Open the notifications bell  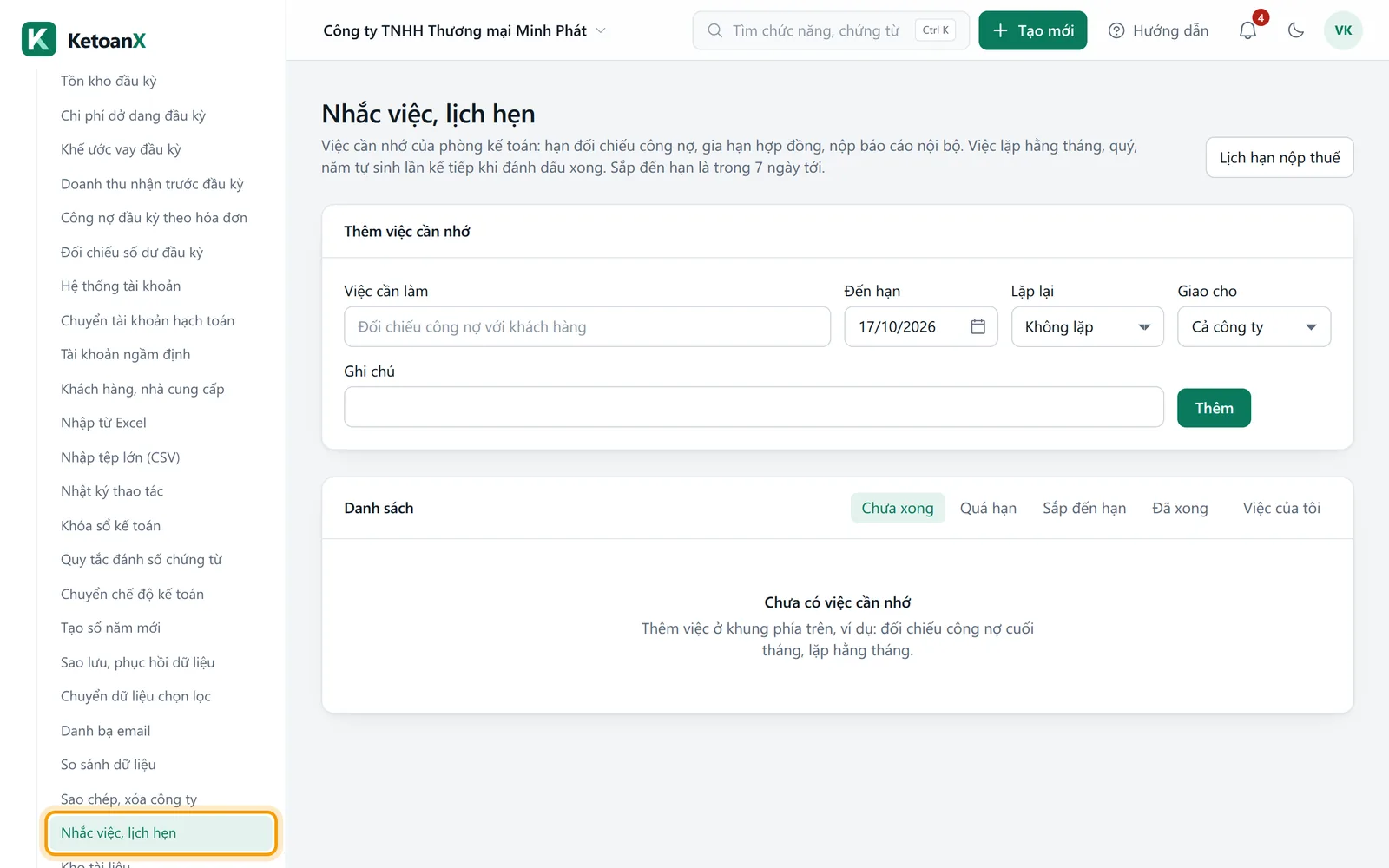(x=1247, y=30)
